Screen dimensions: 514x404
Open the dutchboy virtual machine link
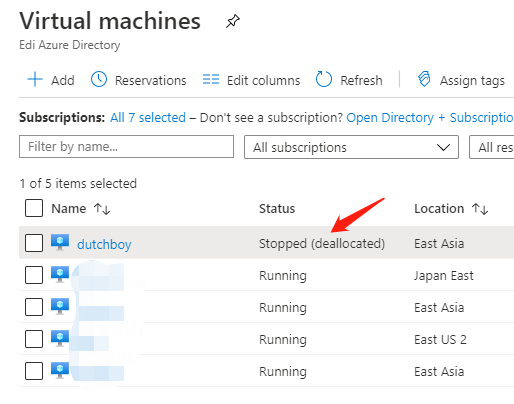point(104,244)
